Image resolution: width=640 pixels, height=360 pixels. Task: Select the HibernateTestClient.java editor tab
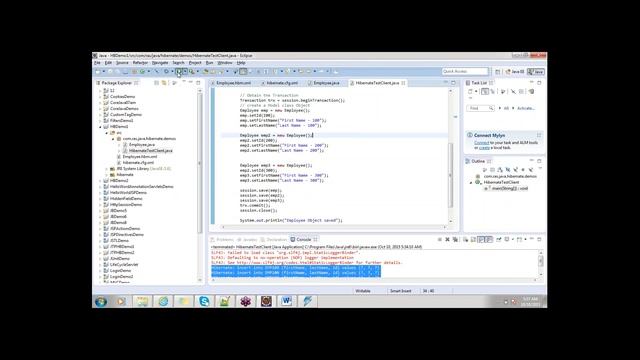point(377,83)
